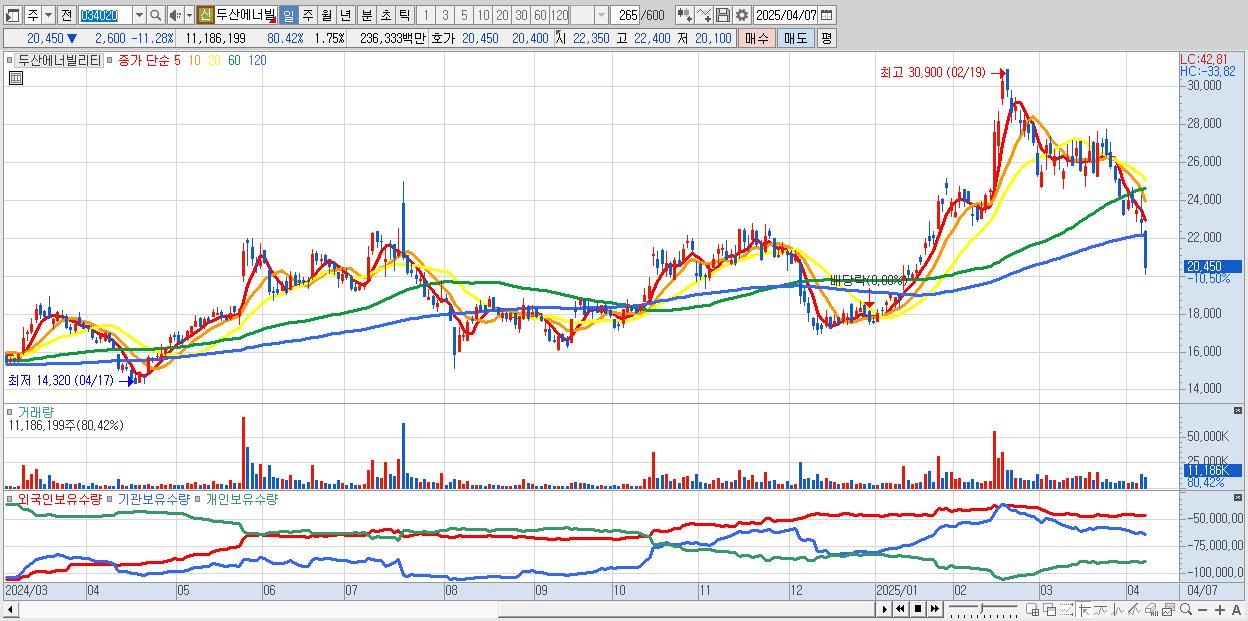Click the chart replay slider handle
This screenshot has height=621, width=1248.
[x=982, y=608]
